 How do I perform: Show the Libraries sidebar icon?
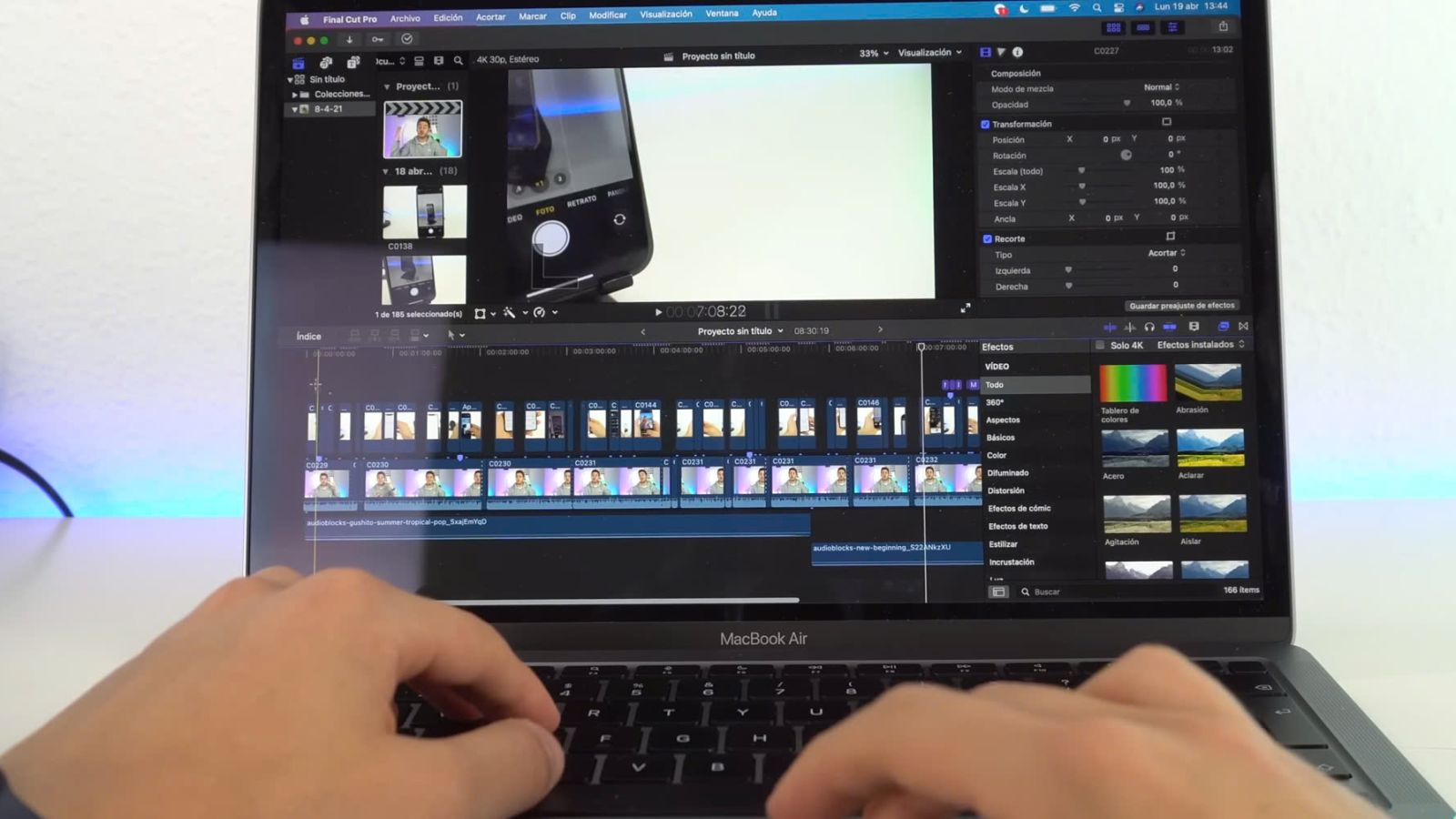pos(298,63)
